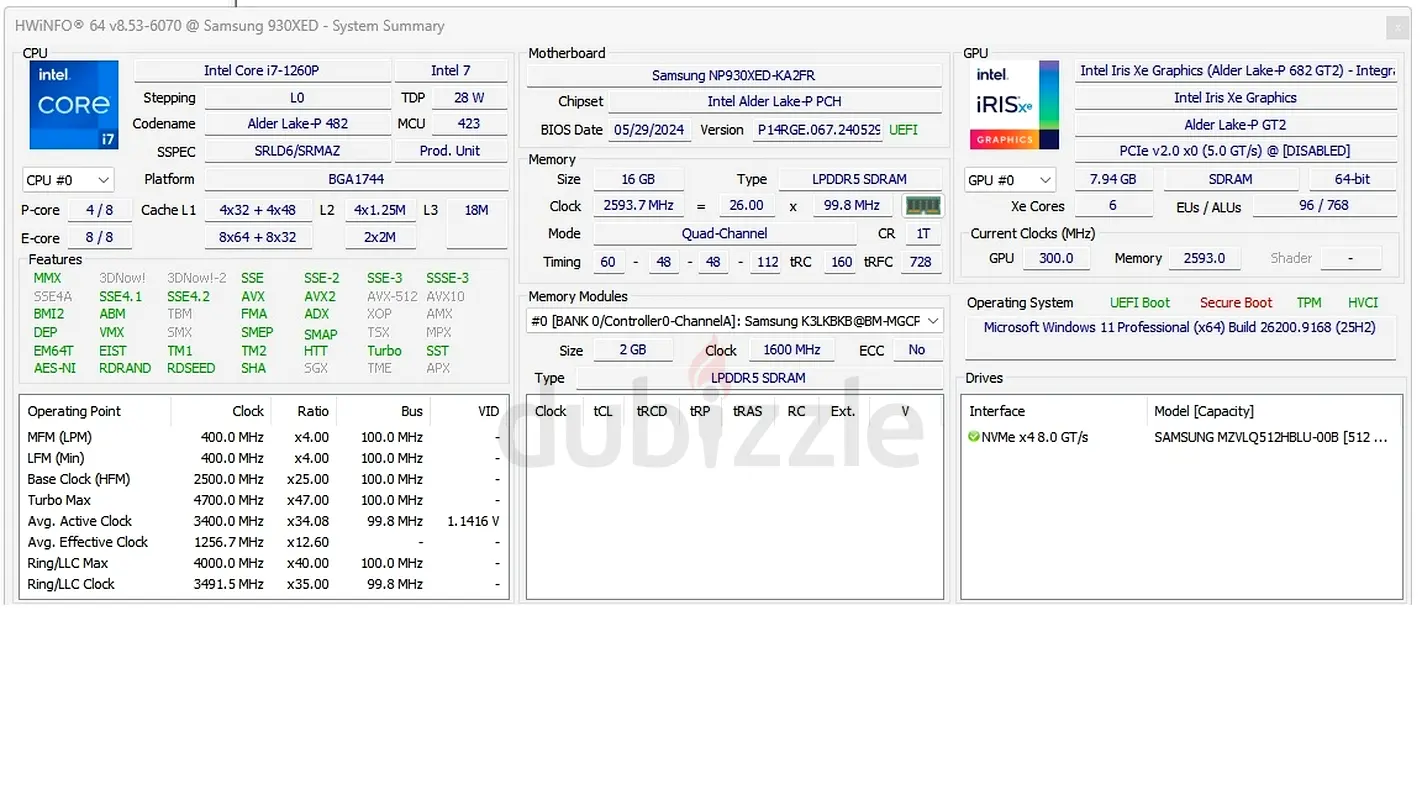Click the Intel Core i7 CPU logo
The height and width of the screenshot is (800, 1422).
(x=74, y=105)
